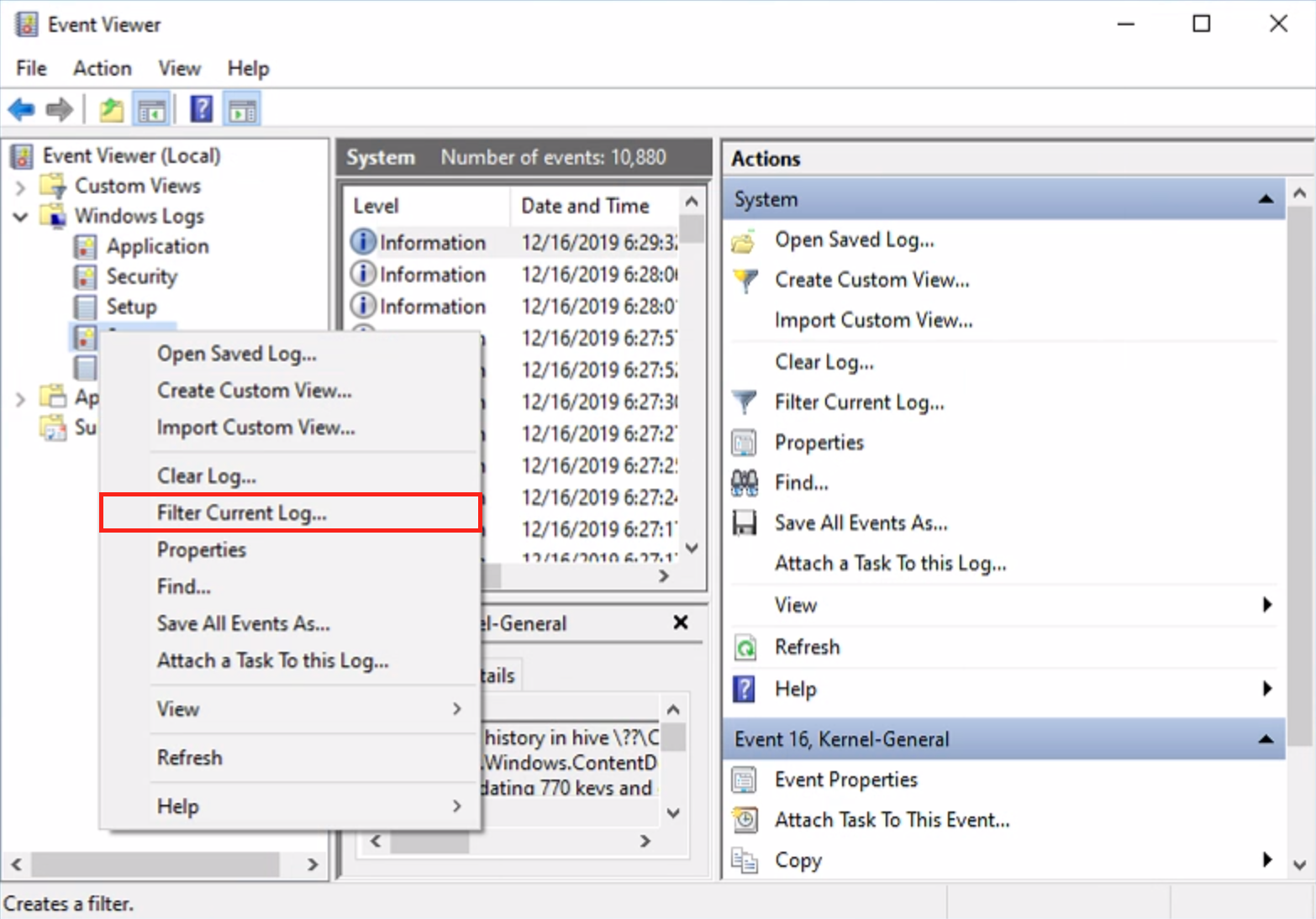Collapse the System section in Actions pane
Image resolution: width=1316 pixels, height=919 pixels.
point(1265,199)
